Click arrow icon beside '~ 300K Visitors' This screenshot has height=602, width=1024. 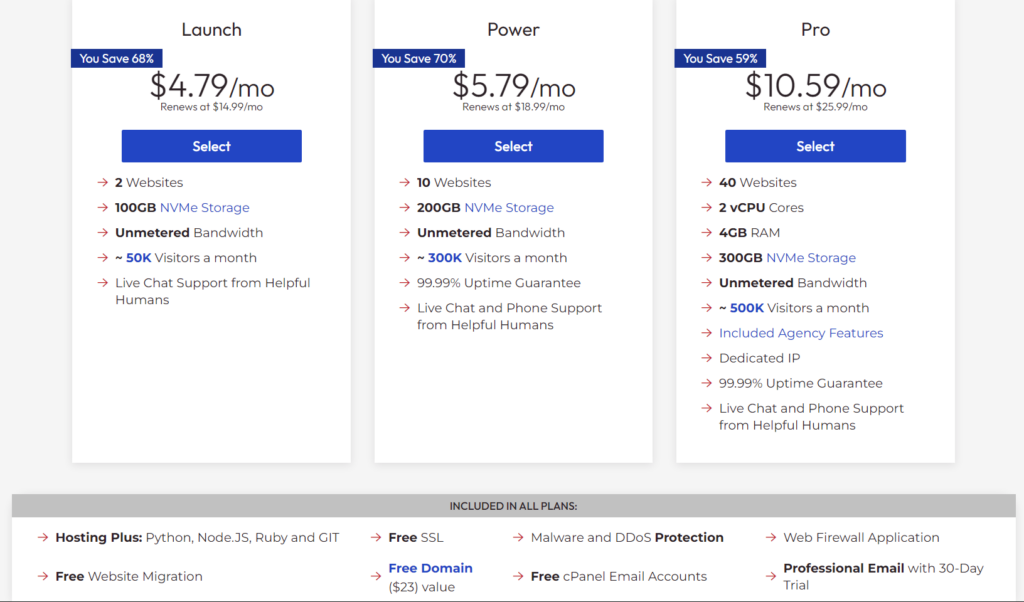click(404, 258)
